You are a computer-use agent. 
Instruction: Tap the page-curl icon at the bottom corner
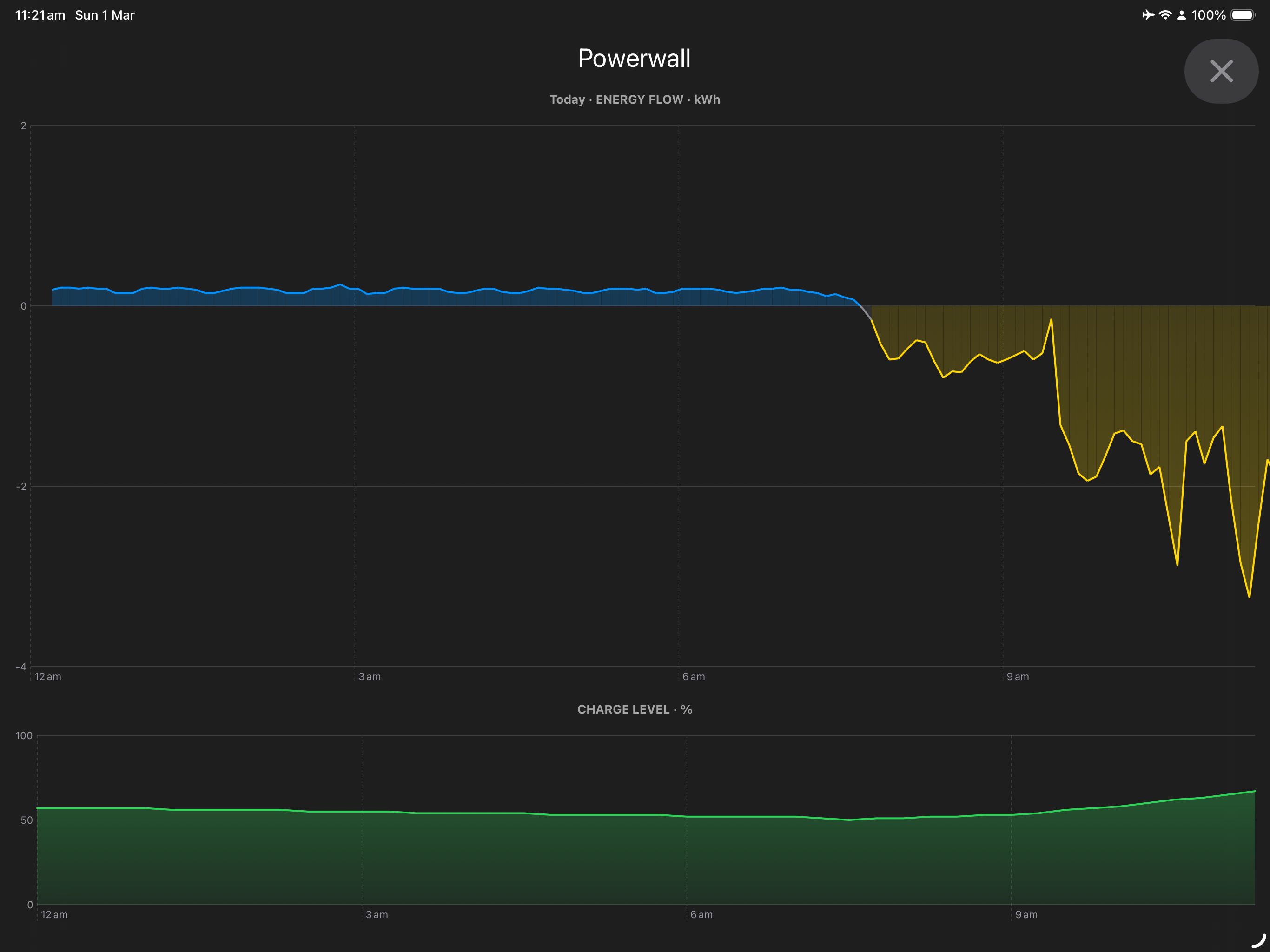point(1258,940)
